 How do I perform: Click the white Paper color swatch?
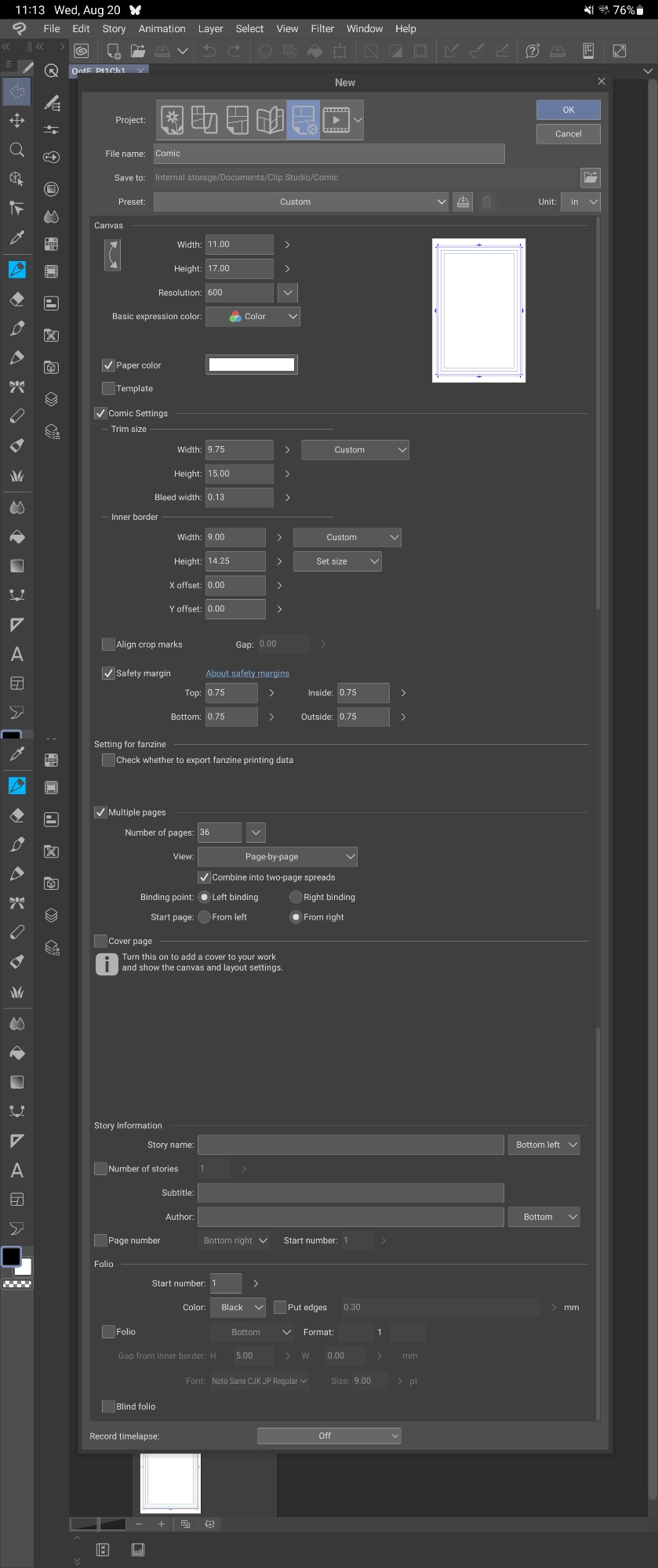coord(251,365)
